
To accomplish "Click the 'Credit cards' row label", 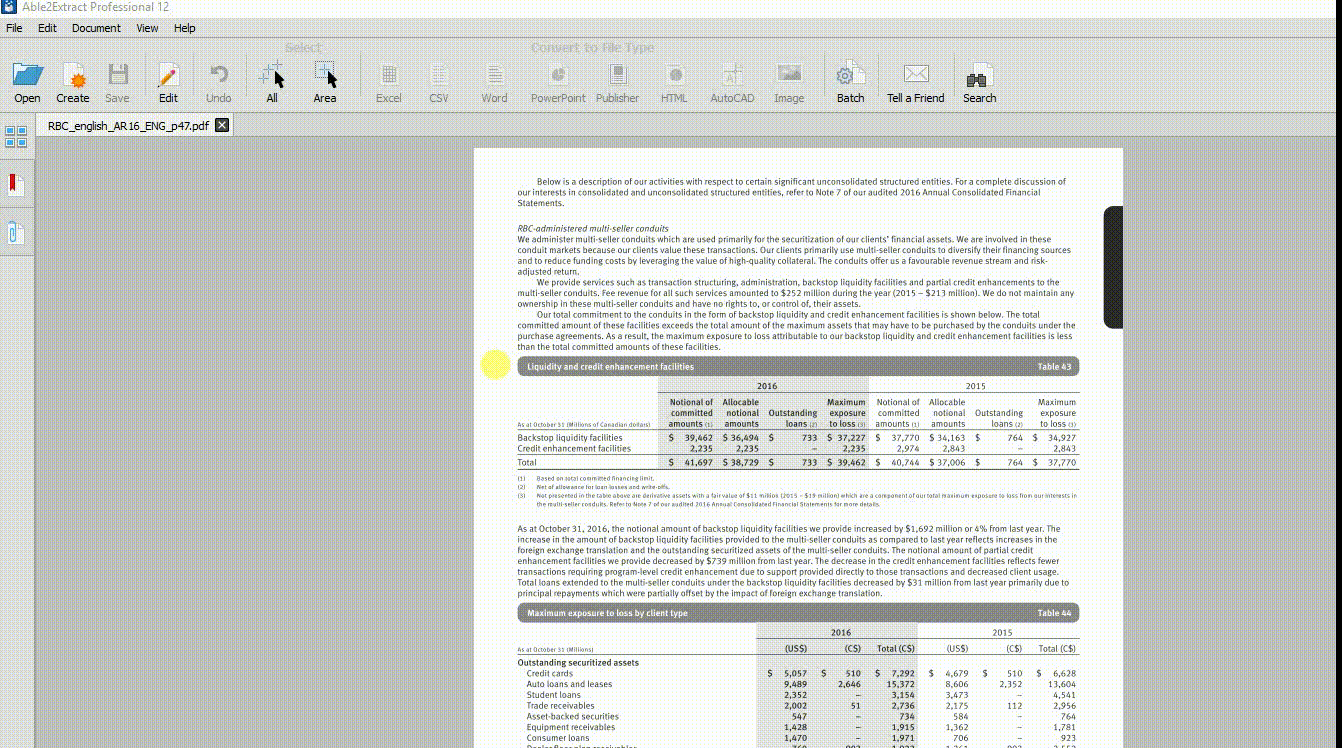I will (x=550, y=674).
